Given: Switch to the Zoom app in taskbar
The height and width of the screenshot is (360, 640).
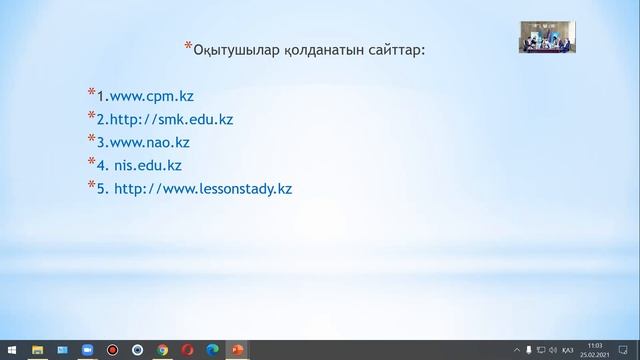Looking at the screenshot, I should click(x=87, y=350).
